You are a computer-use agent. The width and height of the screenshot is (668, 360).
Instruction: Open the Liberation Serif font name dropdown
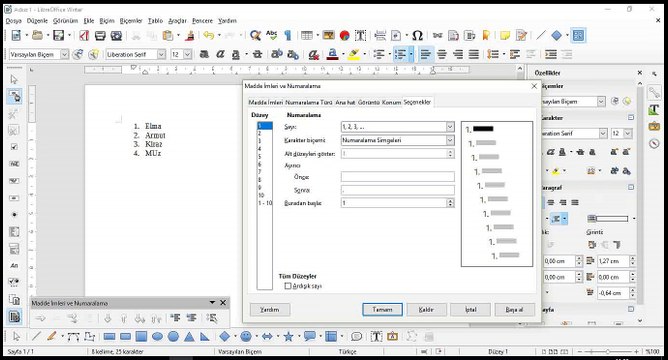tap(161, 55)
